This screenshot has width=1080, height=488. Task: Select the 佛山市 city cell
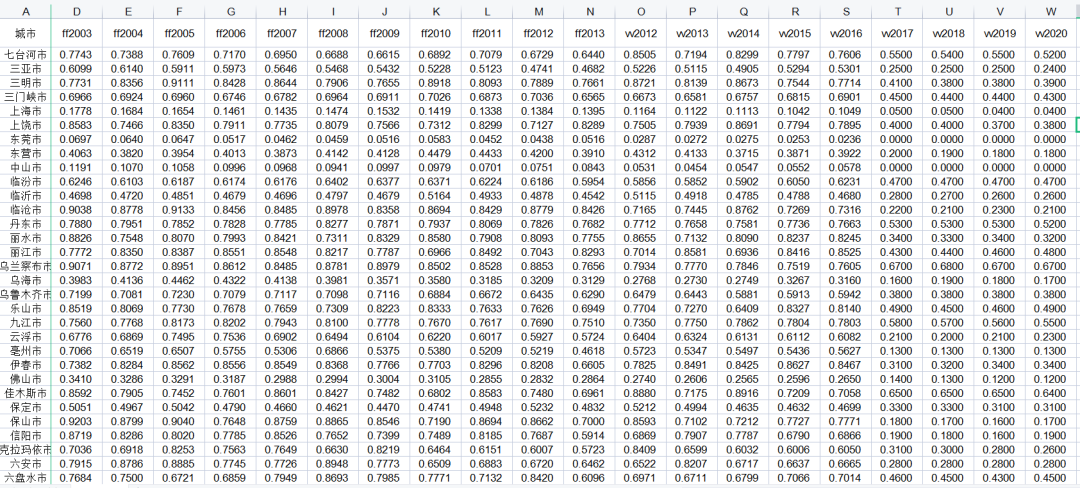(x=25, y=379)
